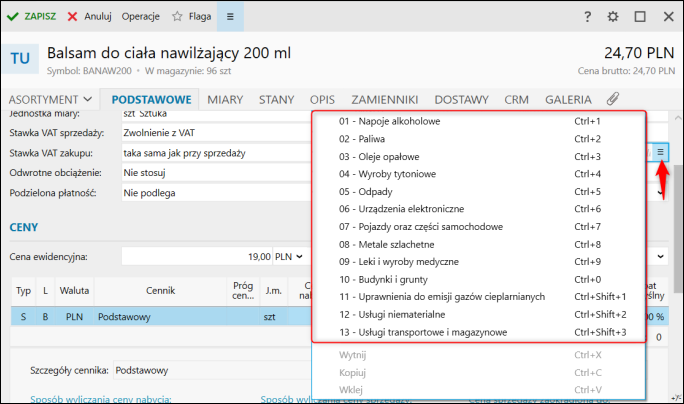
Task: Click the vertical scrollbar thumb
Action: click(x=677, y=229)
